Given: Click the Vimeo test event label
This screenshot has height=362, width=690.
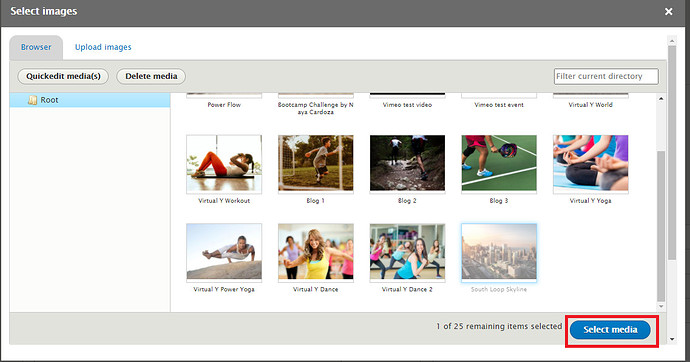Looking at the screenshot, I should pos(499,105).
